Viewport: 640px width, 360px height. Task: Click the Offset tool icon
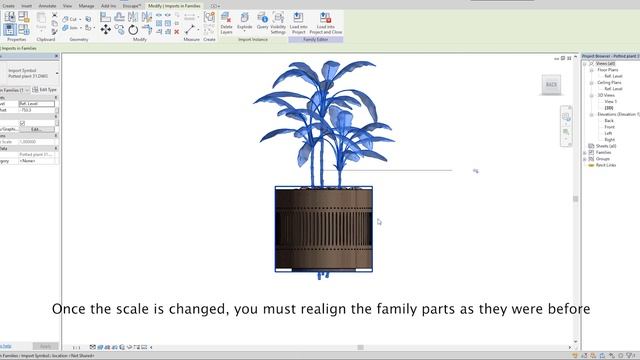click(x=119, y=17)
